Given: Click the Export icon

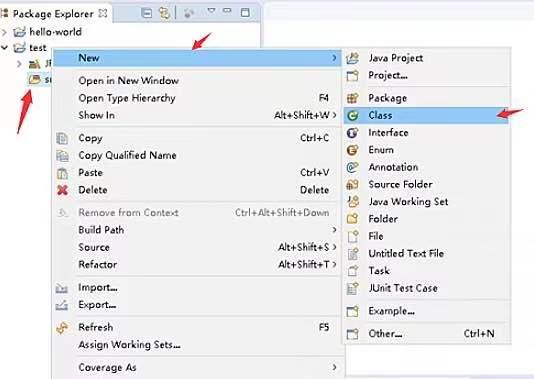Looking at the screenshot, I should click(62, 305).
